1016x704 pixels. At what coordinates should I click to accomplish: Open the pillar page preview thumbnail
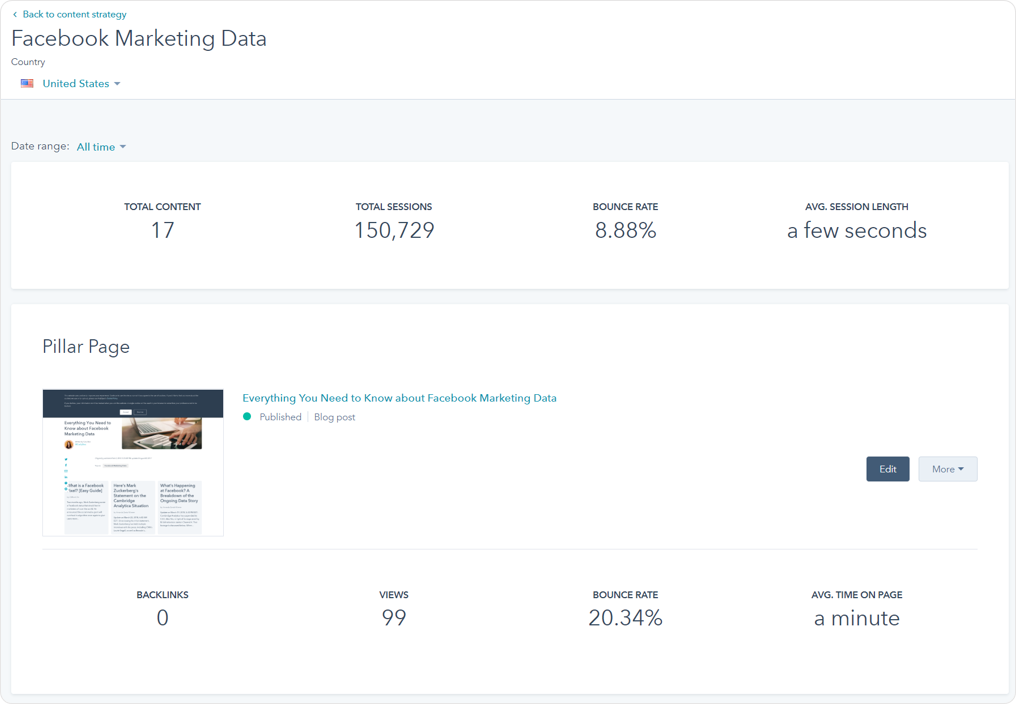coord(133,462)
